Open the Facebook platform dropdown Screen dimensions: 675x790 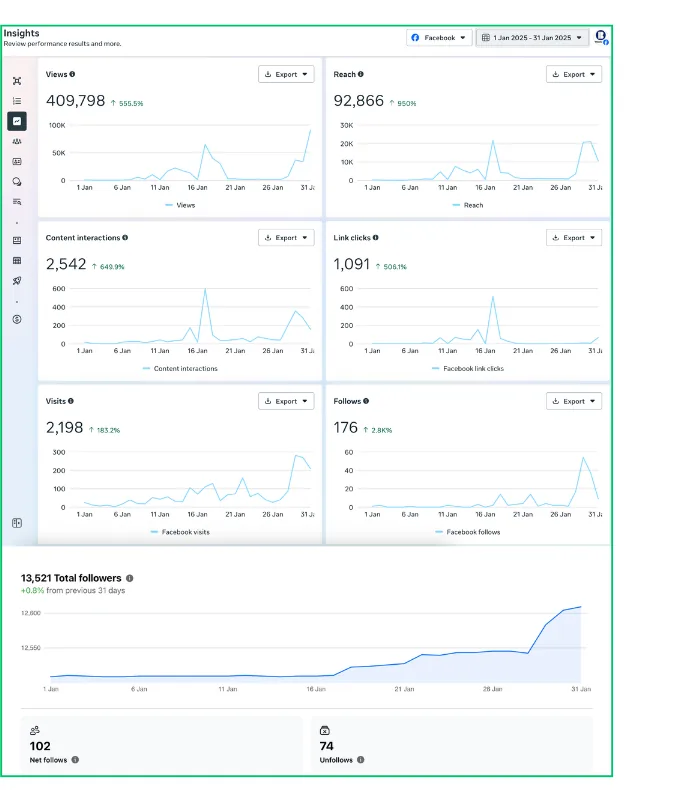[439, 38]
